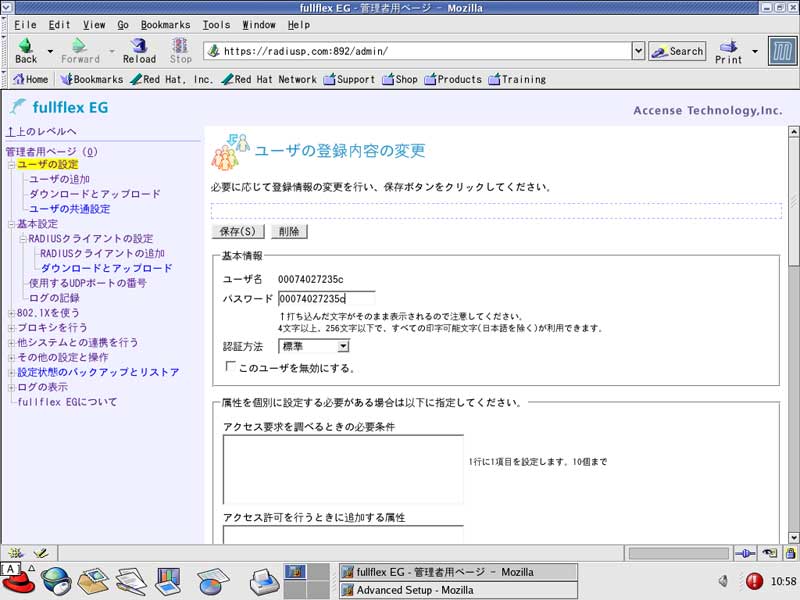
Task: Click the Print toolbar icon
Action: (729, 46)
